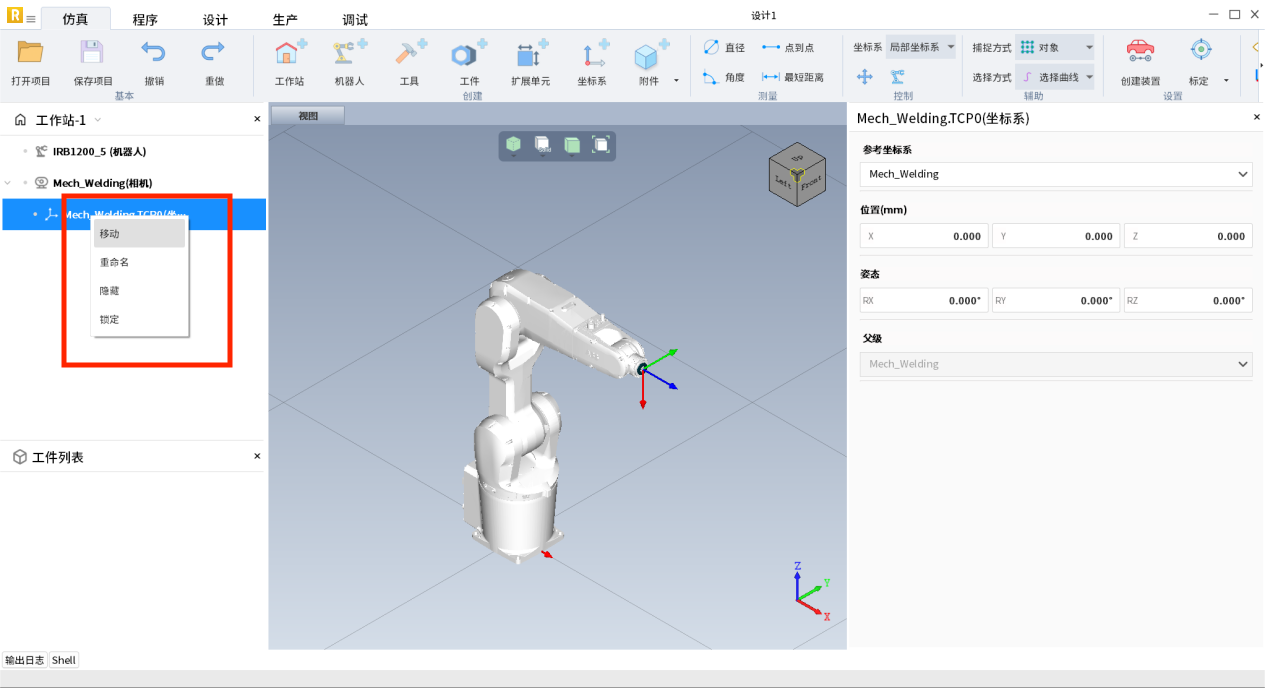
Task: Switch to the 程序 ribbon tab
Action: pyautogui.click(x=145, y=20)
